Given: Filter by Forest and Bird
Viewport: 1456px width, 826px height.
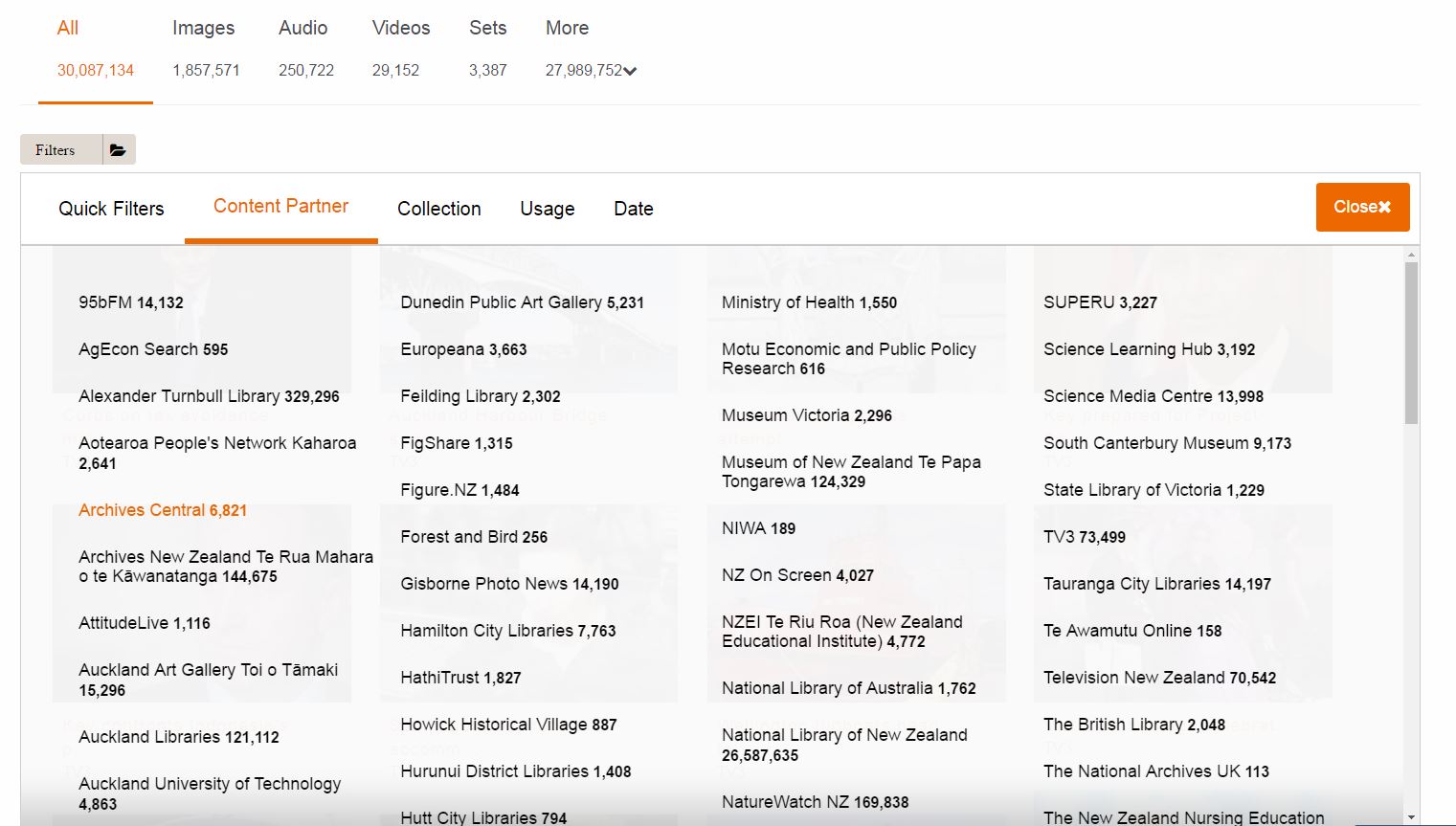Looking at the screenshot, I should point(474,537).
